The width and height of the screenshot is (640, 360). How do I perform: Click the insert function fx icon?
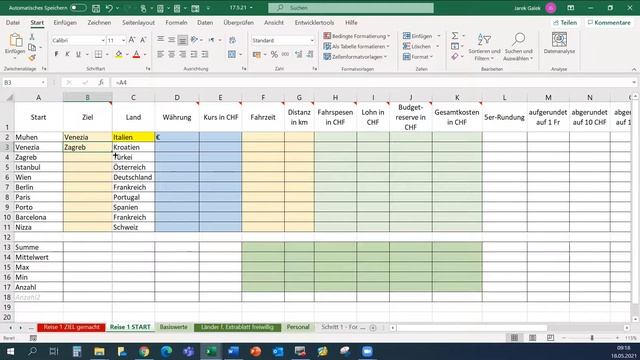(x=101, y=82)
